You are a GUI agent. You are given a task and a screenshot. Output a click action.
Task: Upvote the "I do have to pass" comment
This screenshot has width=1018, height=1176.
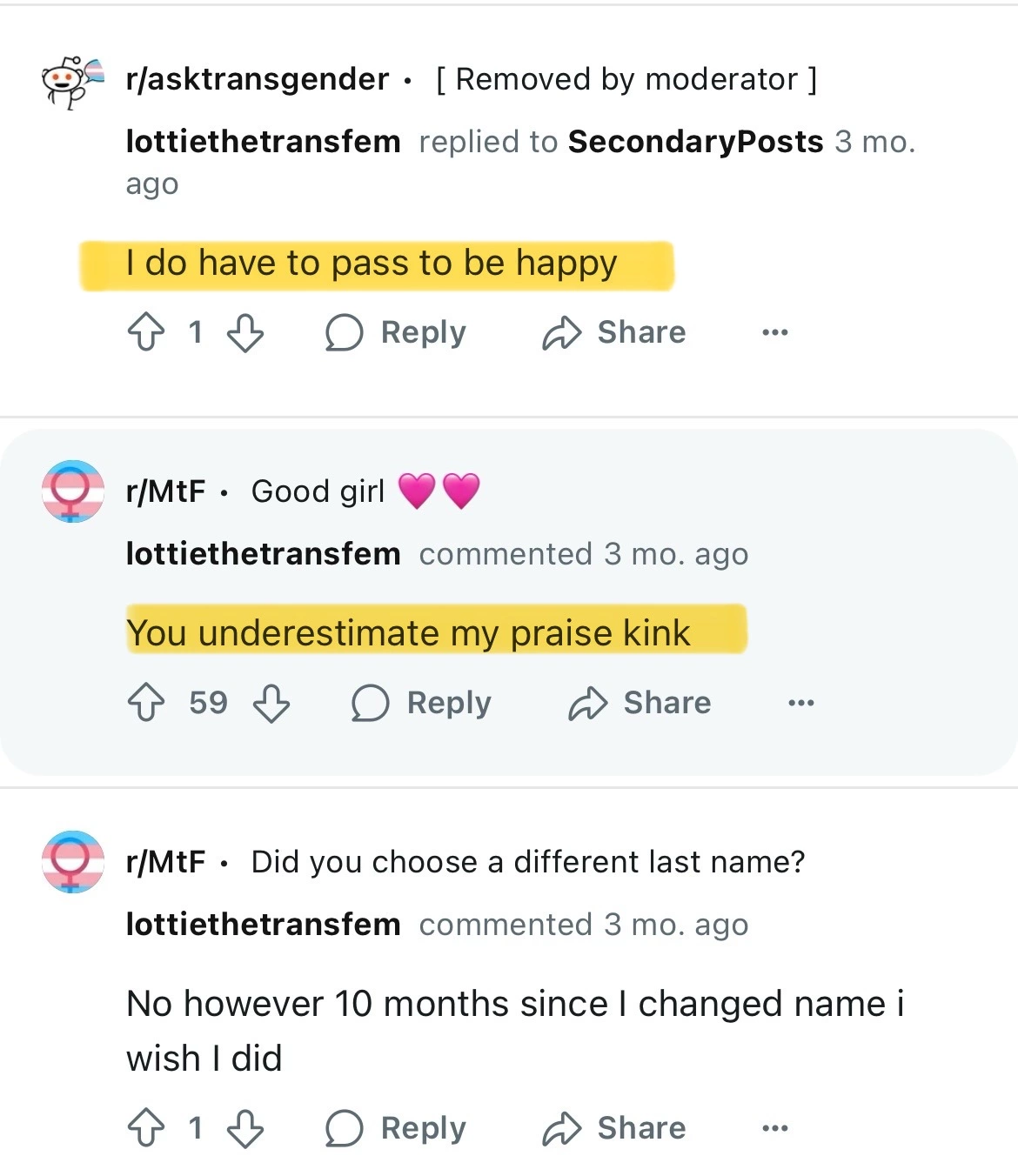pyautogui.click(x=146, y=332)
